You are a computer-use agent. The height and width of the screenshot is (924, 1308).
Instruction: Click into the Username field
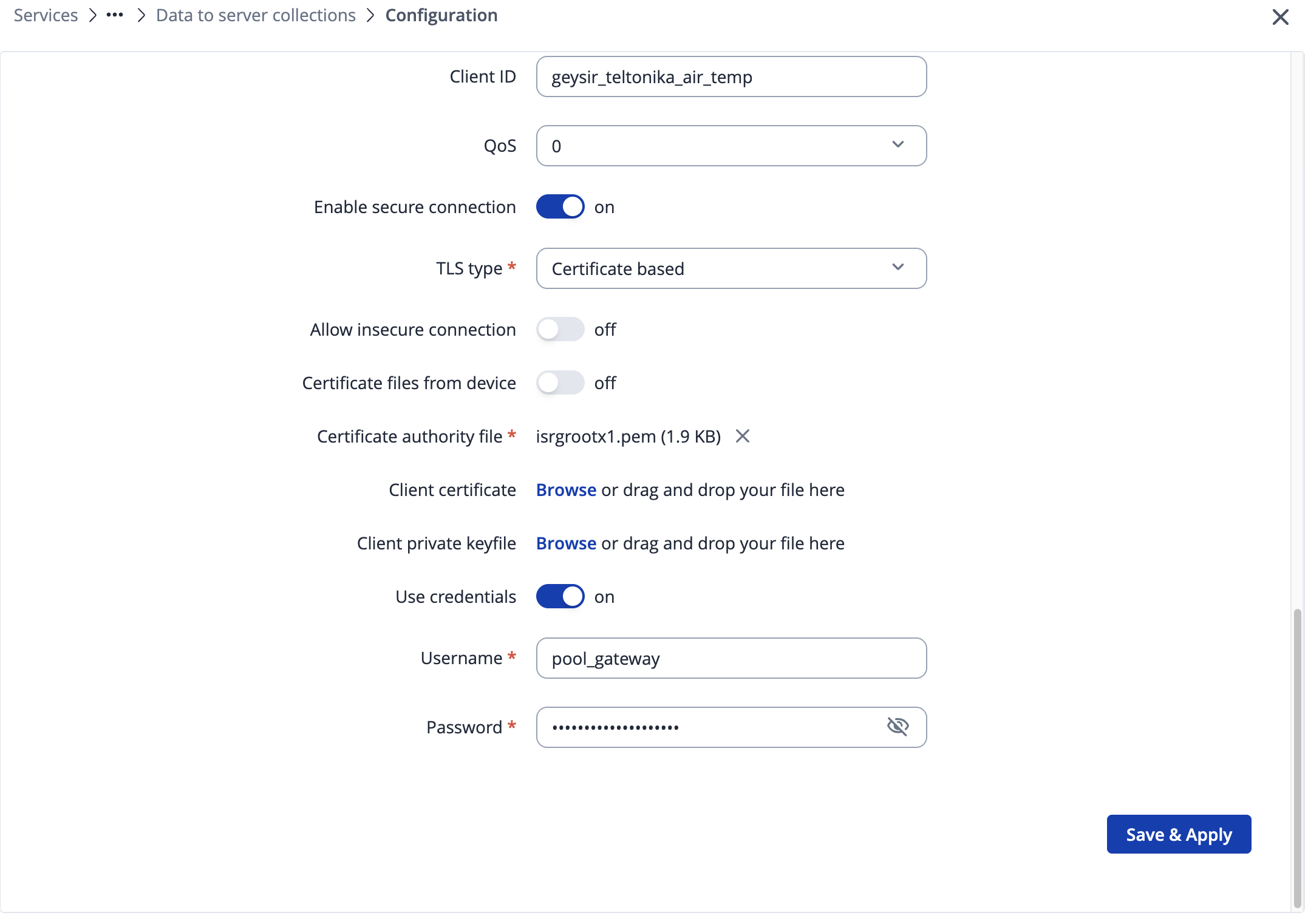[731, 658]
